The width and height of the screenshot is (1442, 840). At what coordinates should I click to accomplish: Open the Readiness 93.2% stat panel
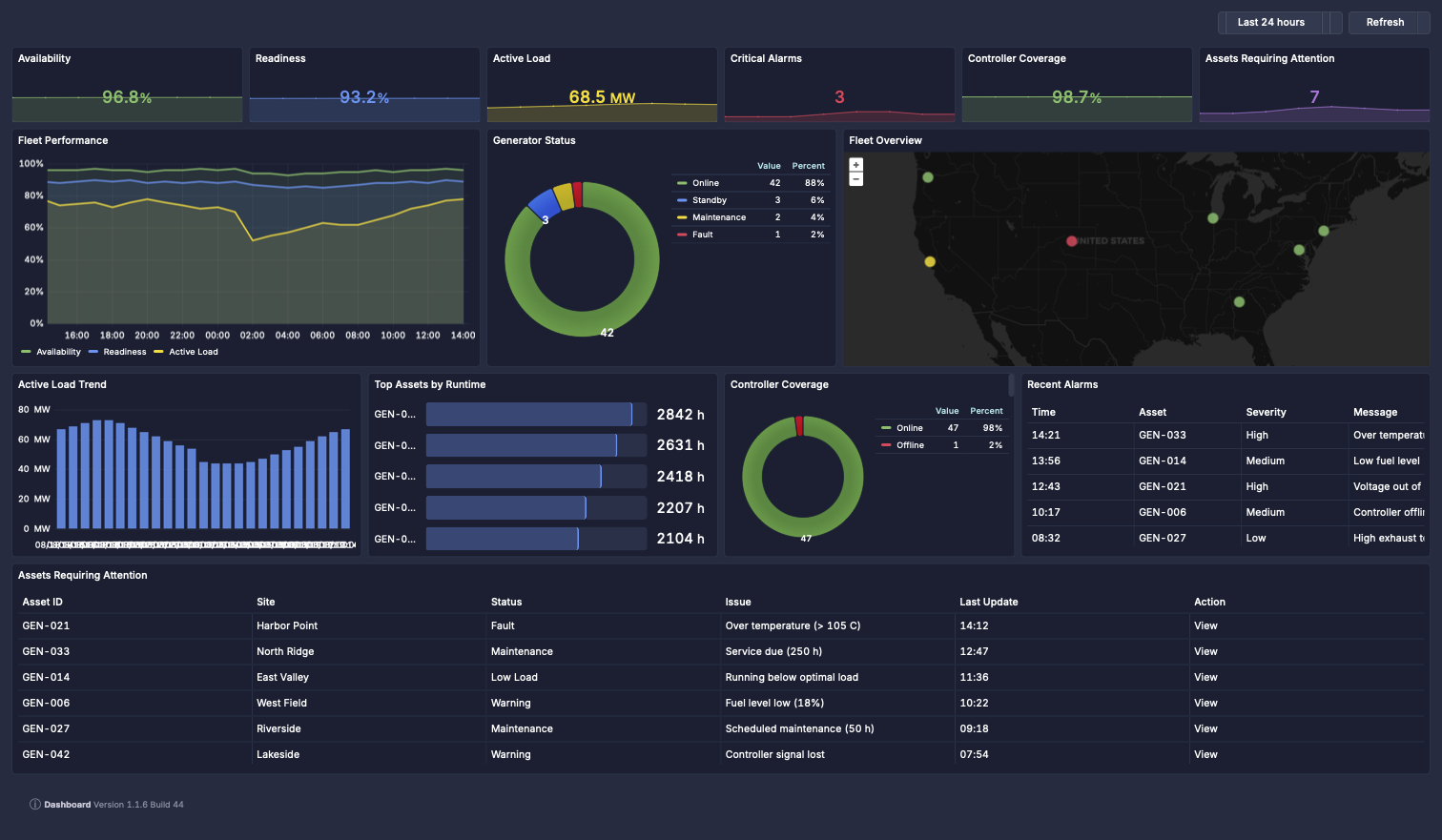point(364,85)
